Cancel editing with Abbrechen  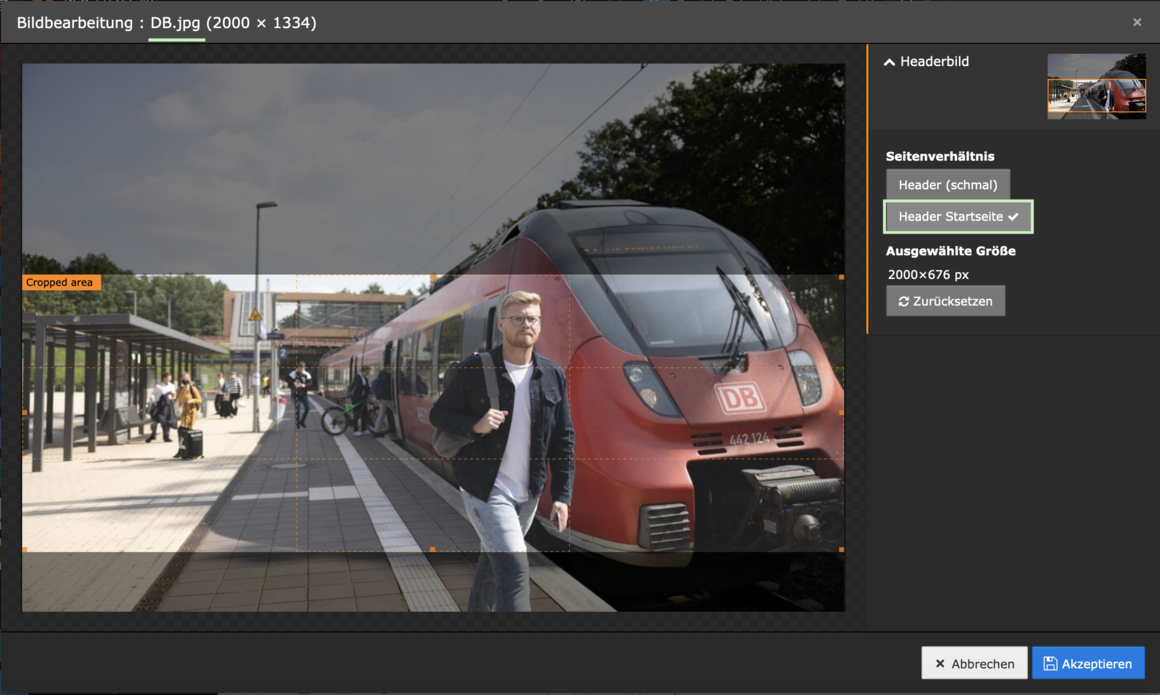coord(974,663)
